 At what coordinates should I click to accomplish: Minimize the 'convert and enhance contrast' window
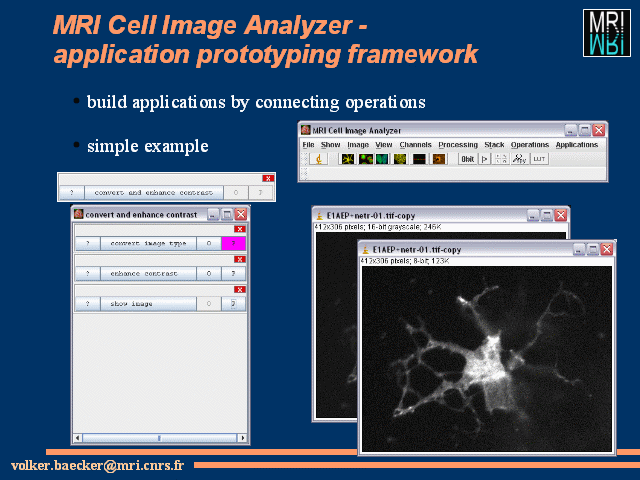pyautogui.click(x=213, y=214)
